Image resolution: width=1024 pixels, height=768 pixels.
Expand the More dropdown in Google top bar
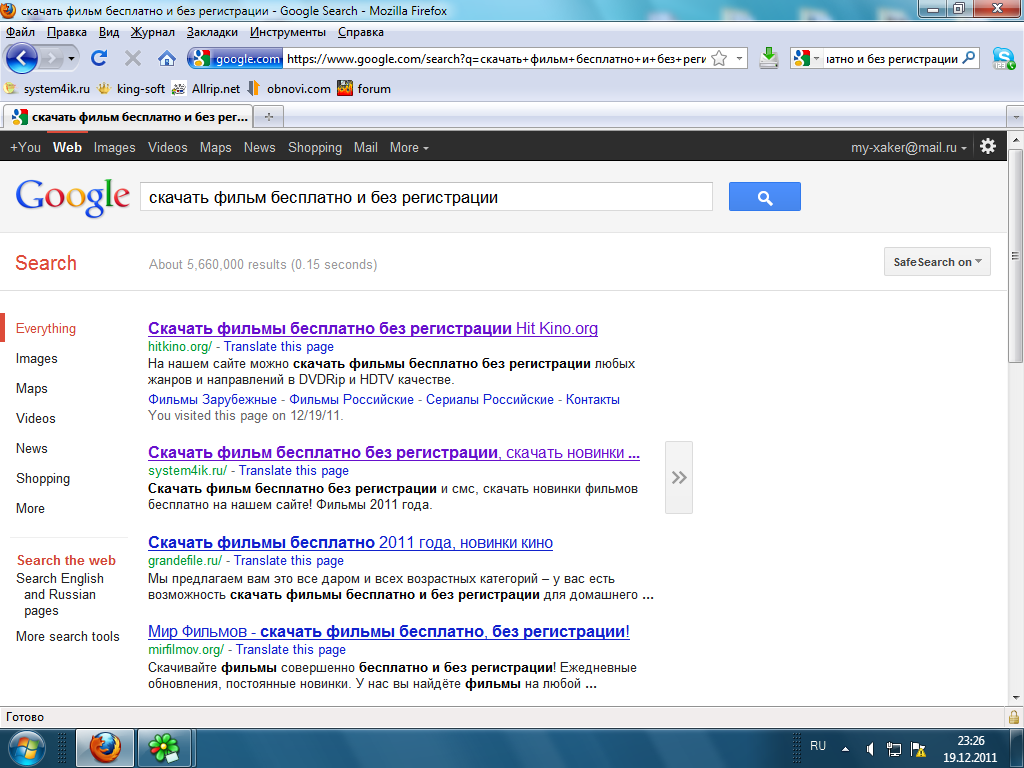[x=409, y=148]
